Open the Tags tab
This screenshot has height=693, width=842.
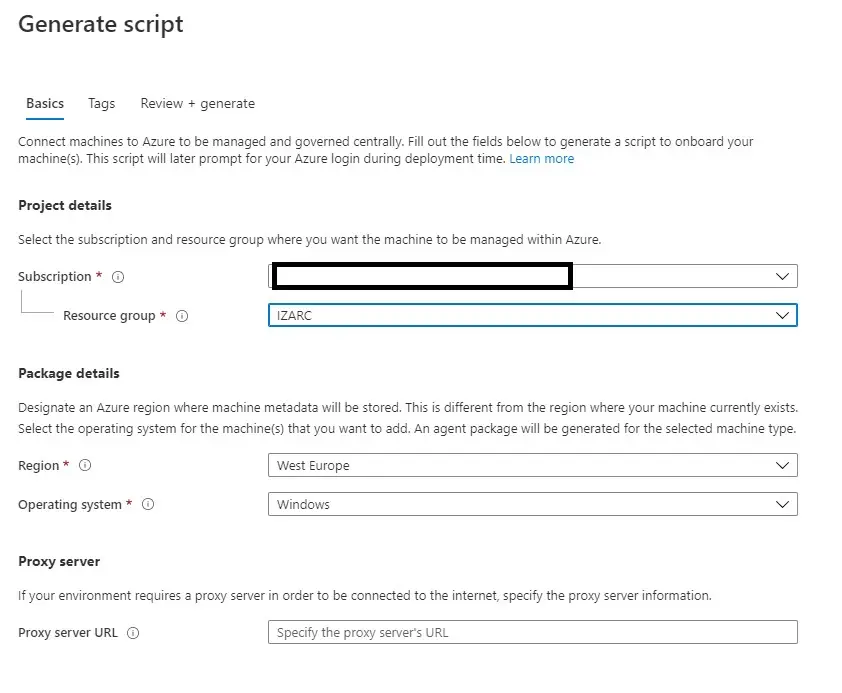[x=101, y=103]
